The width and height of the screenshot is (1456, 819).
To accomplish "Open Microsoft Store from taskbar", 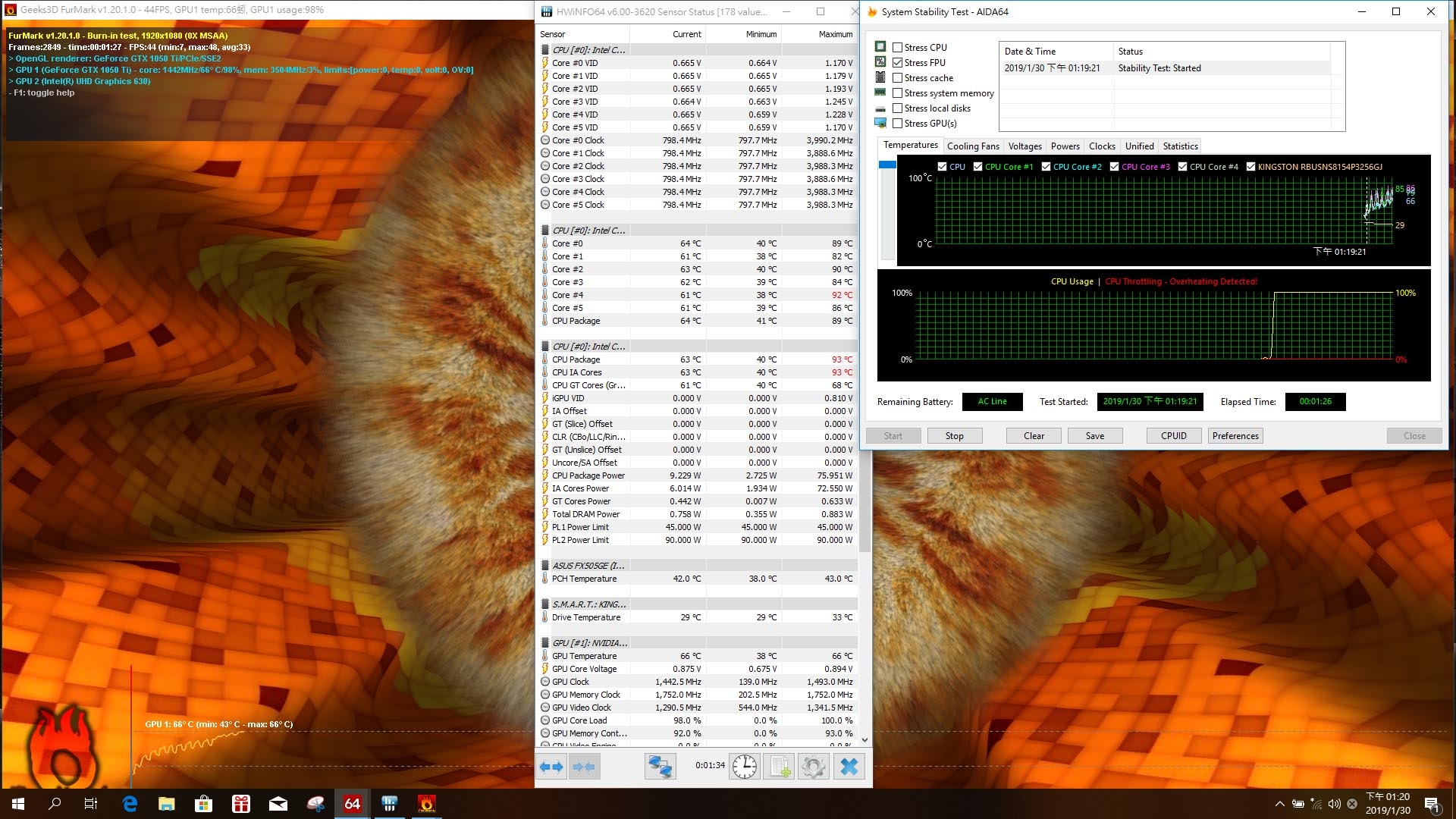I will tap(204, 804).
